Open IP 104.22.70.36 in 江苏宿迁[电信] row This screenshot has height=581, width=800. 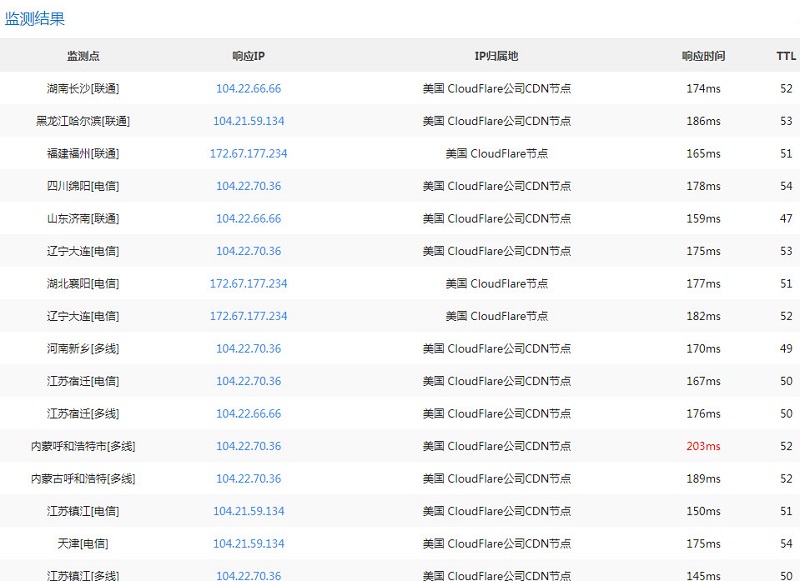(x=248, y=381)
